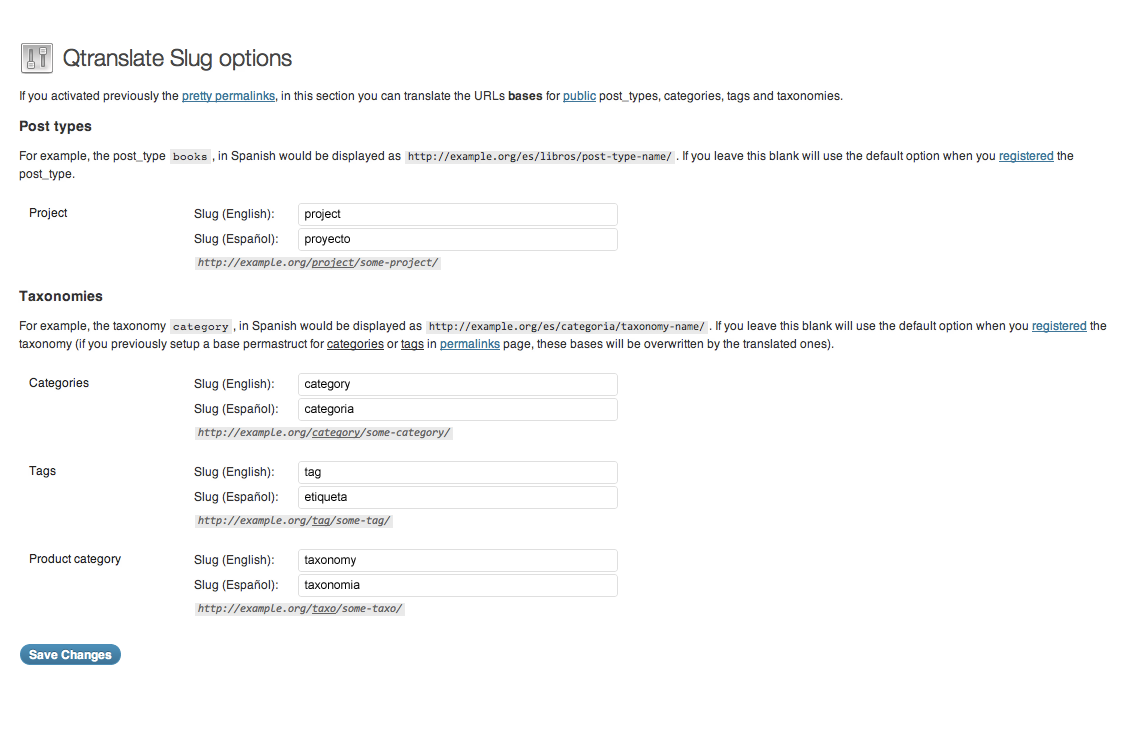
Task: Open the pretty permalinks link
Action: coord(229,96)
